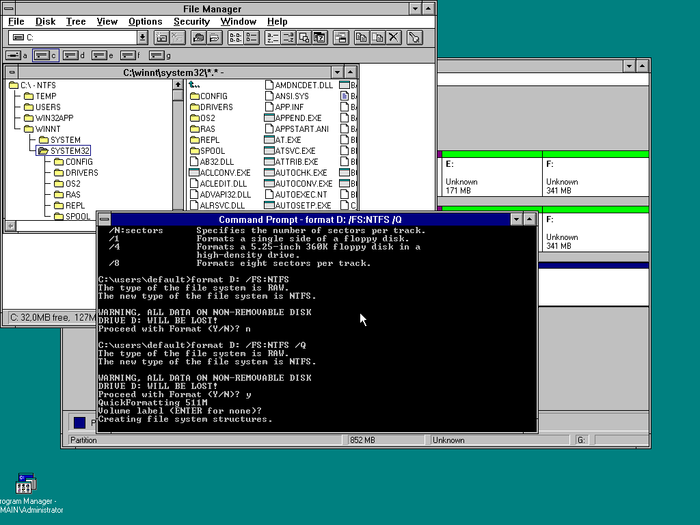This screenshot has width=700, height=525.
Task: Open Program Manager desktop icon
Action: (24, 484)
